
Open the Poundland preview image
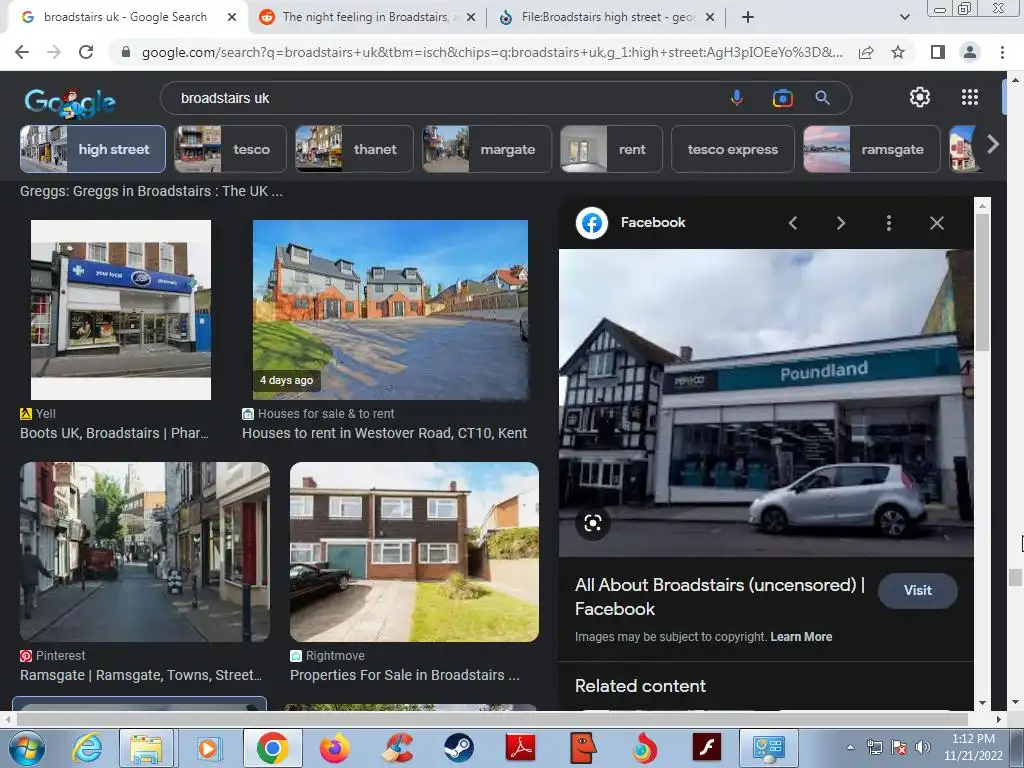(x=766, y=402)
